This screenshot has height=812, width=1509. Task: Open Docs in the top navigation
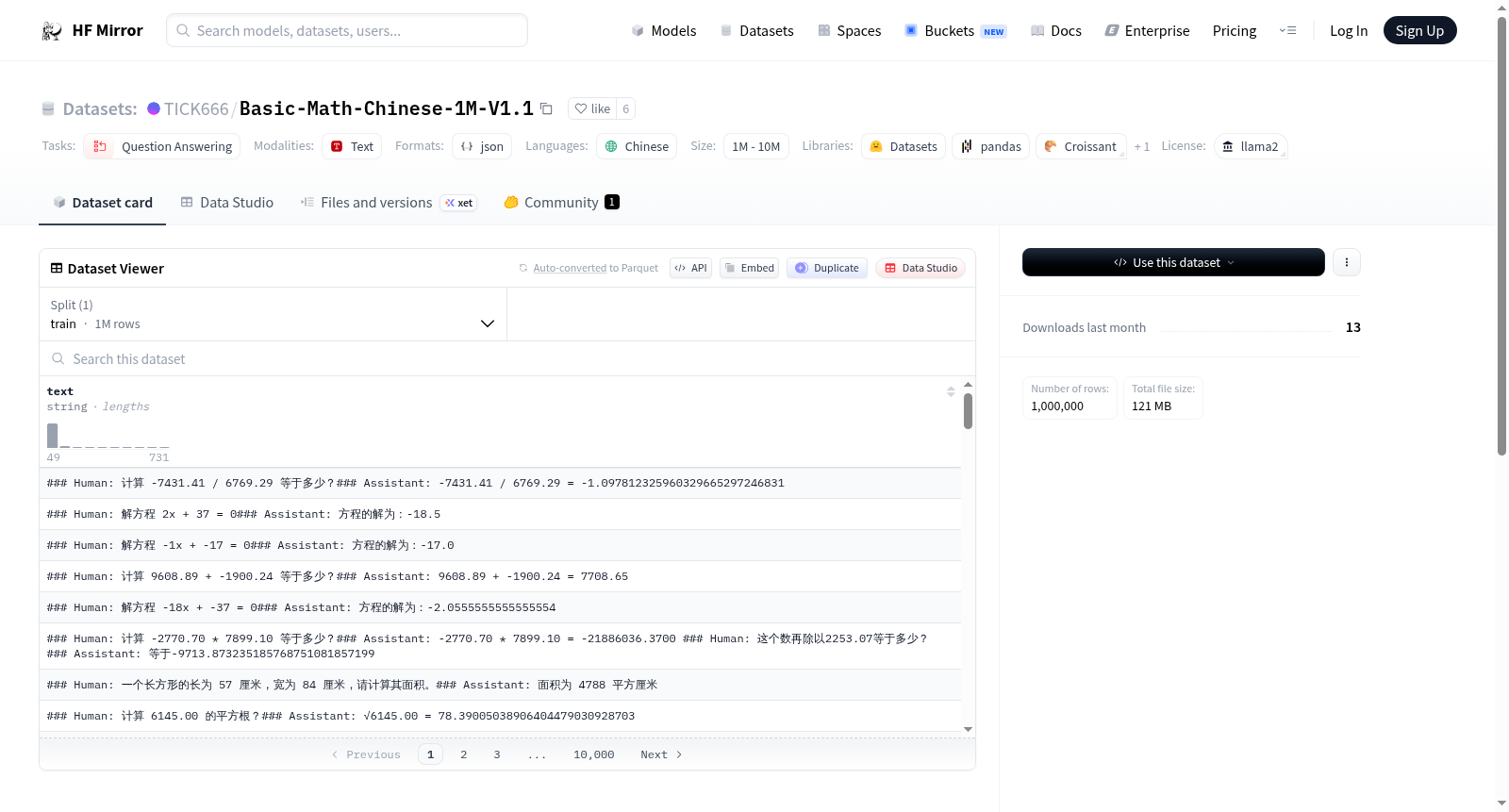click(x=1056, y=31)
